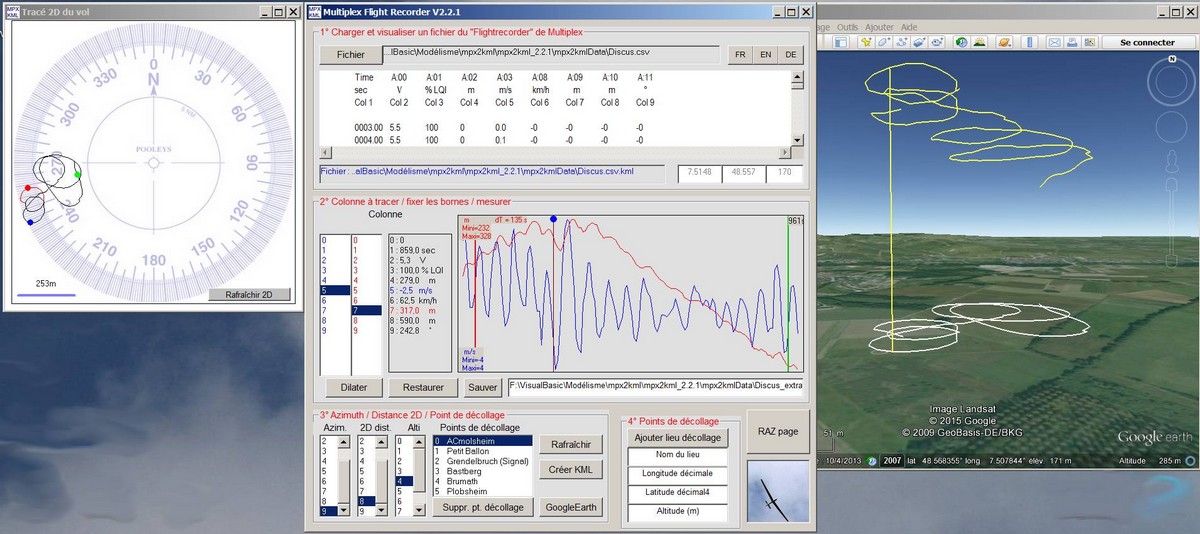This screenshot has height=534, width=1200.
Task: Click up arrow of Alti list scrollbar
Action: (417, 441)
